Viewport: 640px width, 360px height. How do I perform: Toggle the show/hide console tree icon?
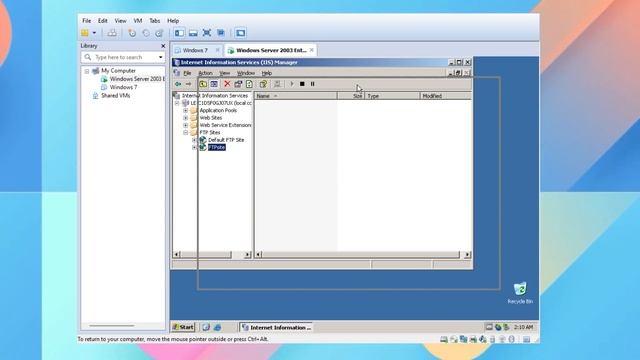click(214, 84)
